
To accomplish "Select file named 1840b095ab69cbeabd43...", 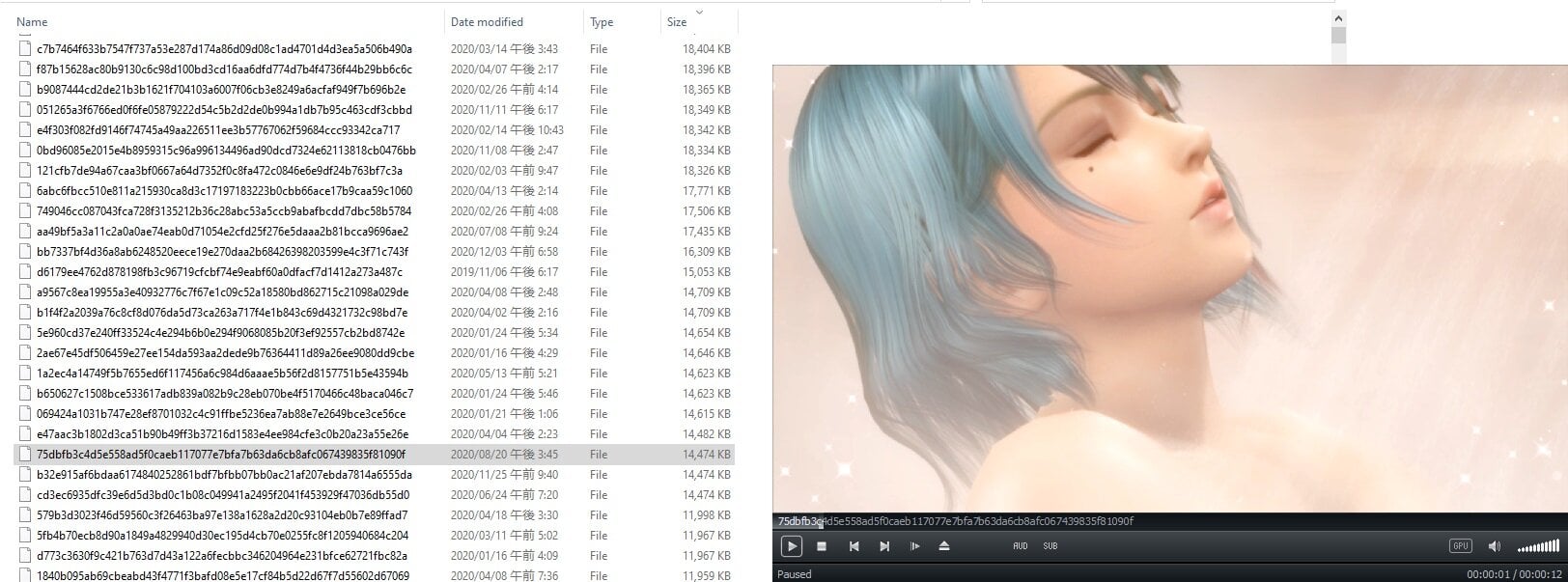I will (x=223, y=576).
